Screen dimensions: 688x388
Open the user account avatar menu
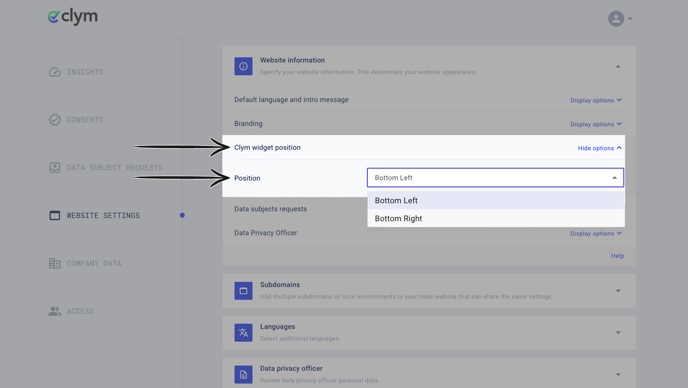point(620,18)
